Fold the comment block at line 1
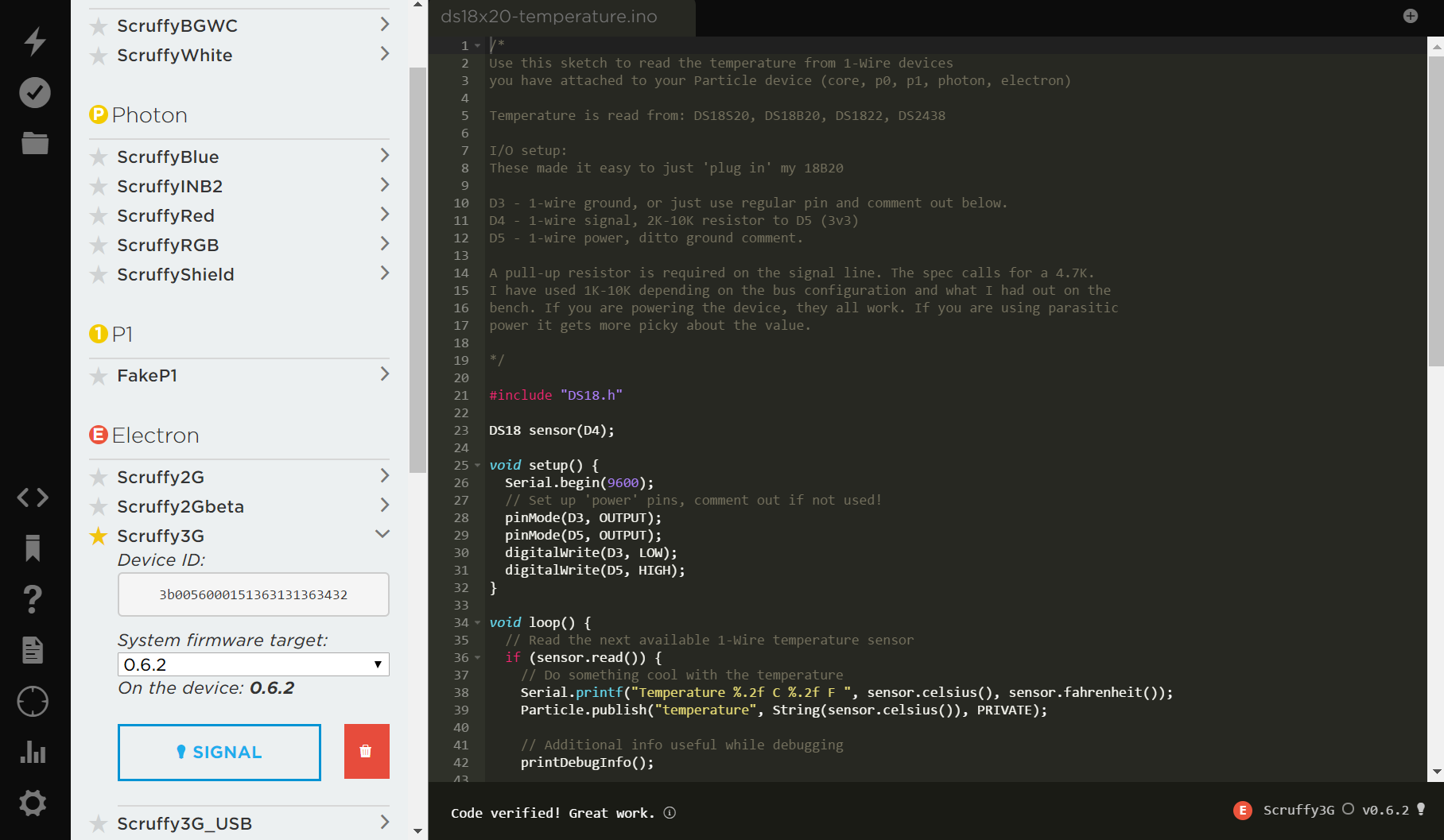Screen dimensions: 1444x840 coord(478,46)
